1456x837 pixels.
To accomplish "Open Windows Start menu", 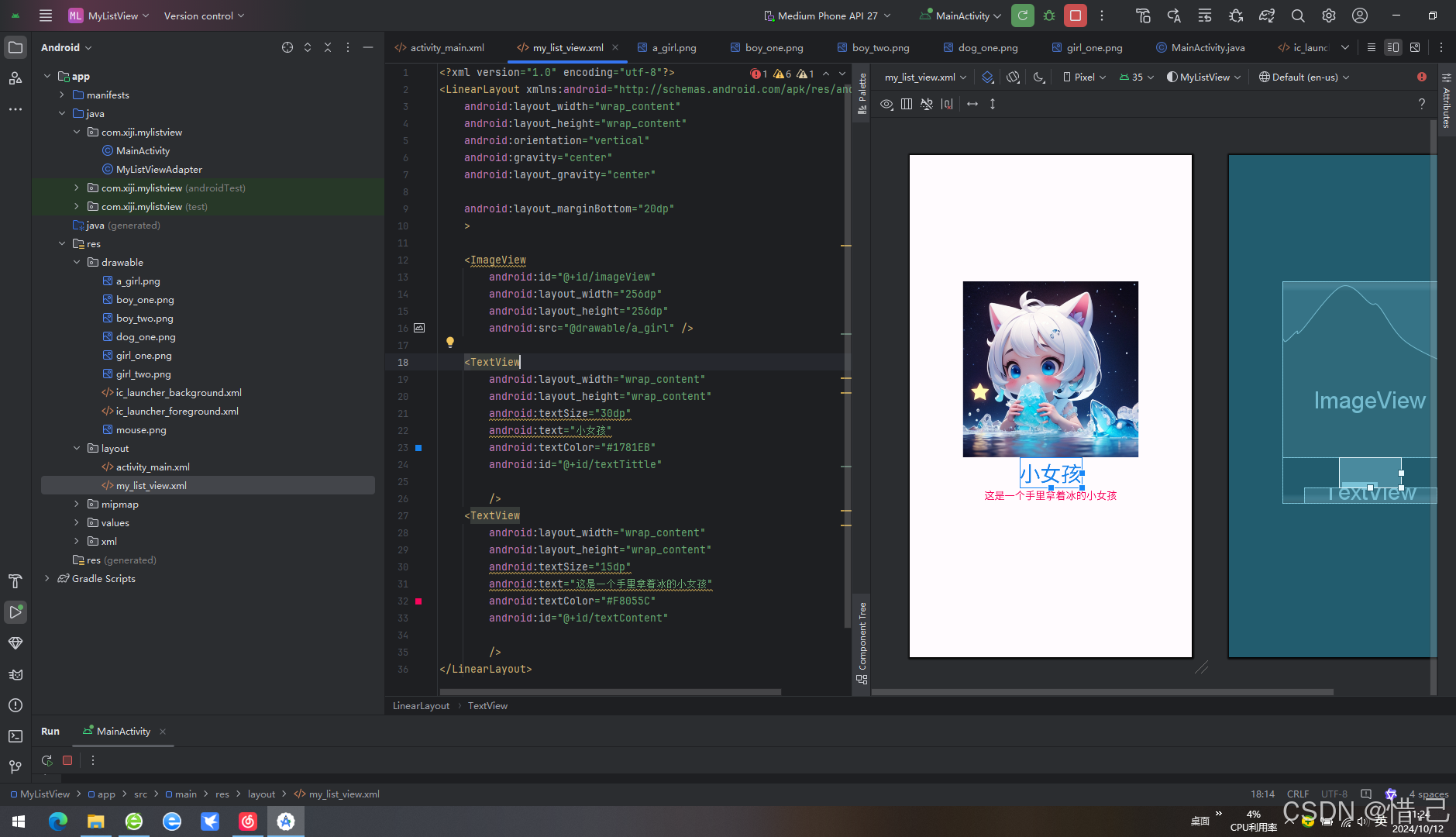I will (19, 821).
